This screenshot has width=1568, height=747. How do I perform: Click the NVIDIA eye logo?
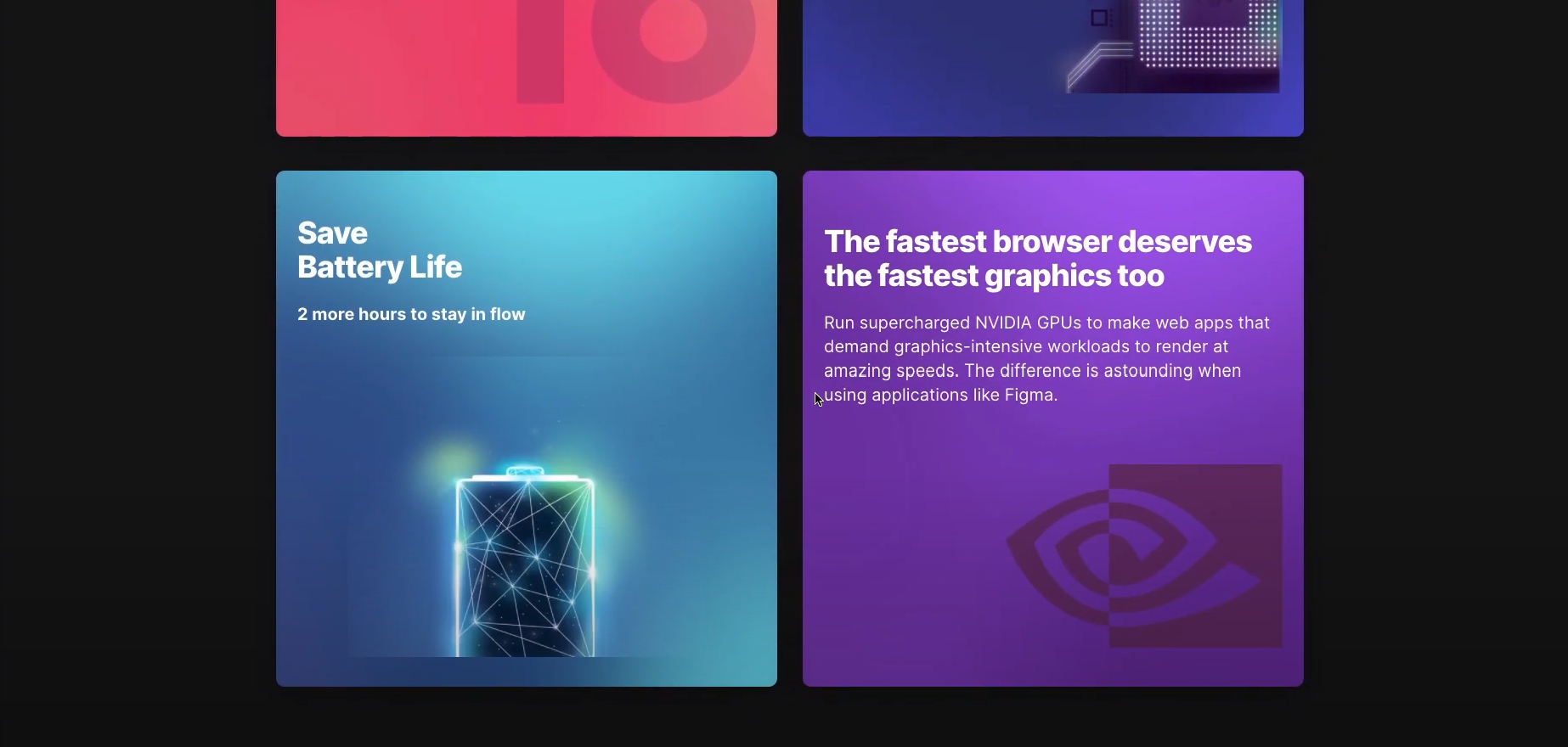tap(1144, 556)
